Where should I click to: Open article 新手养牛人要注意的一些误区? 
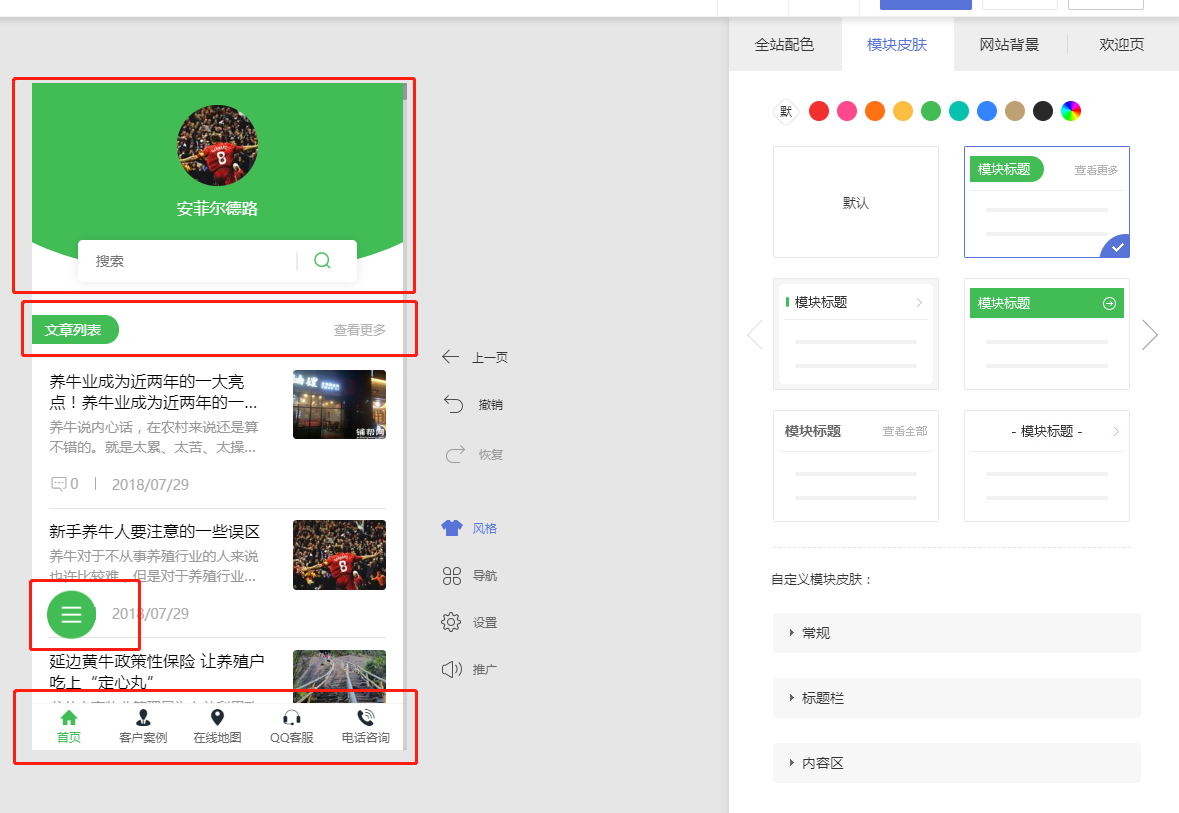click(154, 531)
